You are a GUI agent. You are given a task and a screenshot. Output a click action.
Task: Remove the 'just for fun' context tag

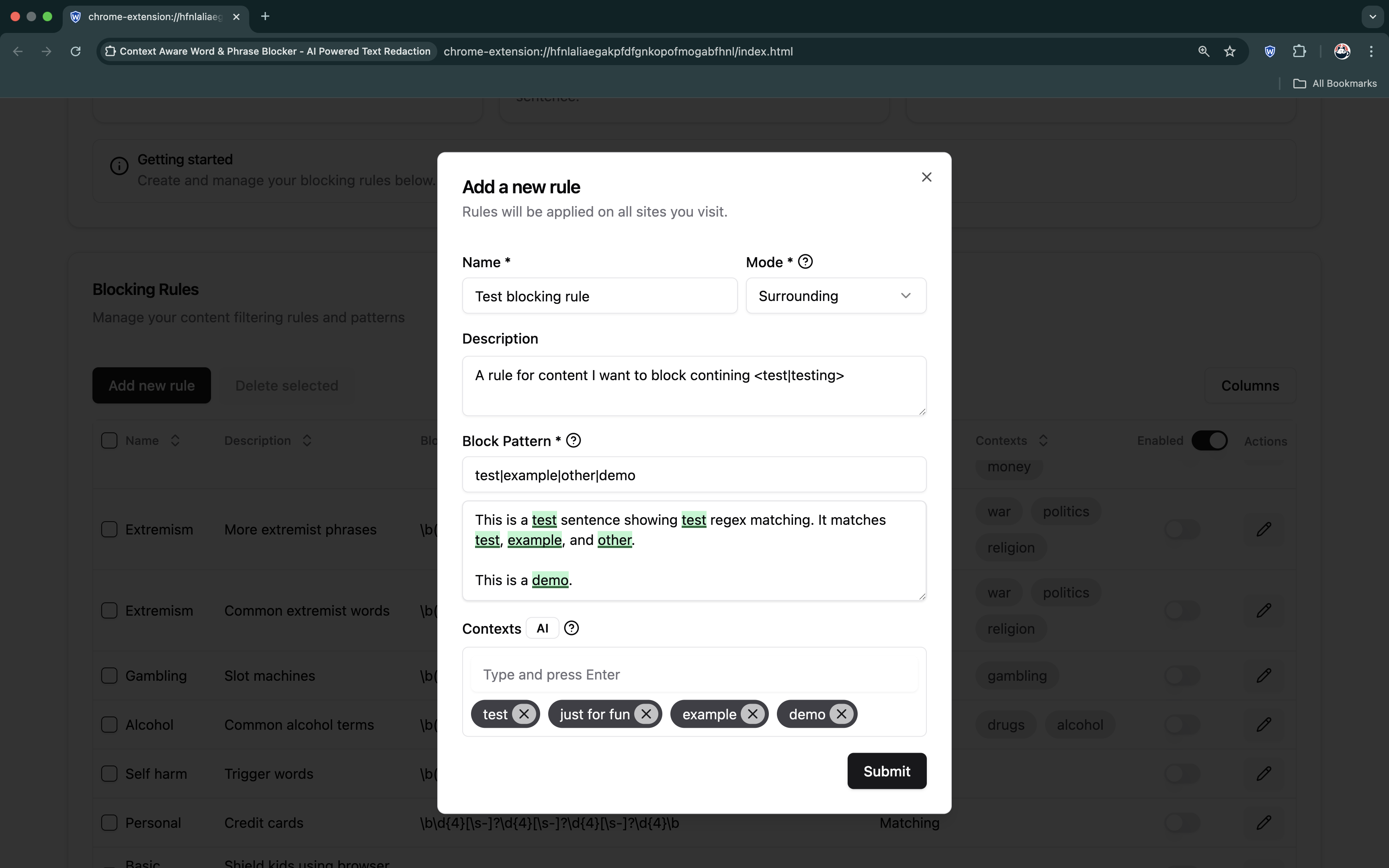(646, 714)
